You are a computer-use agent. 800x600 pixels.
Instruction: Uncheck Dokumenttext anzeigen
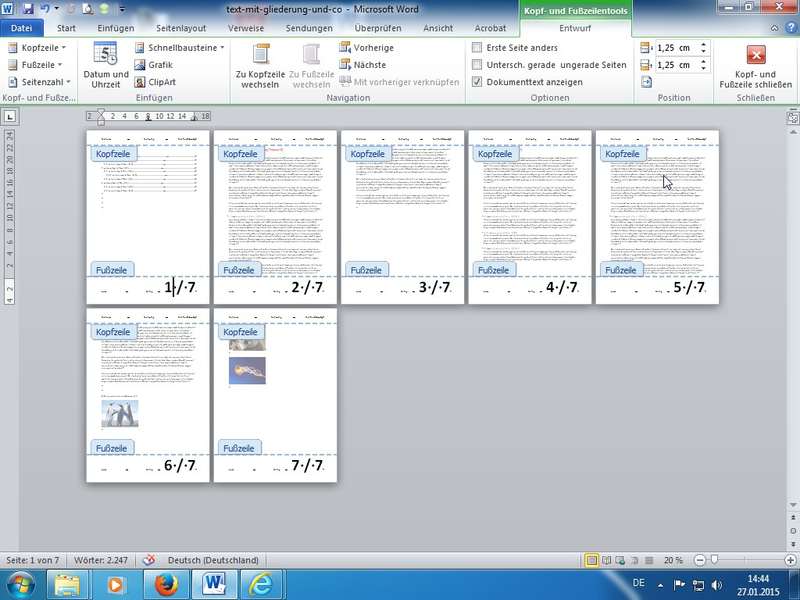click(x=478, y=81)
